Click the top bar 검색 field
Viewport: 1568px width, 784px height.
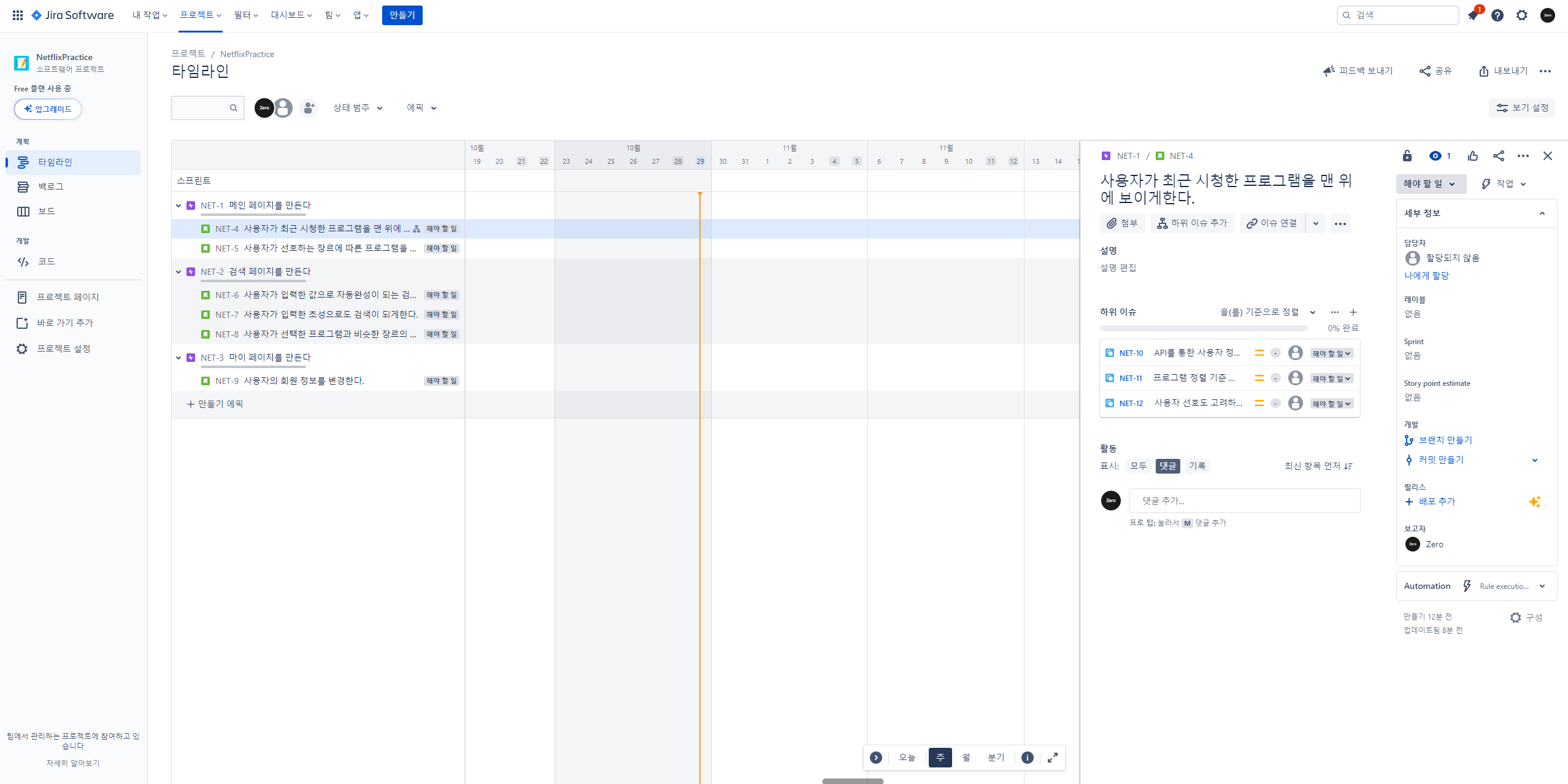click(1397, 15)
